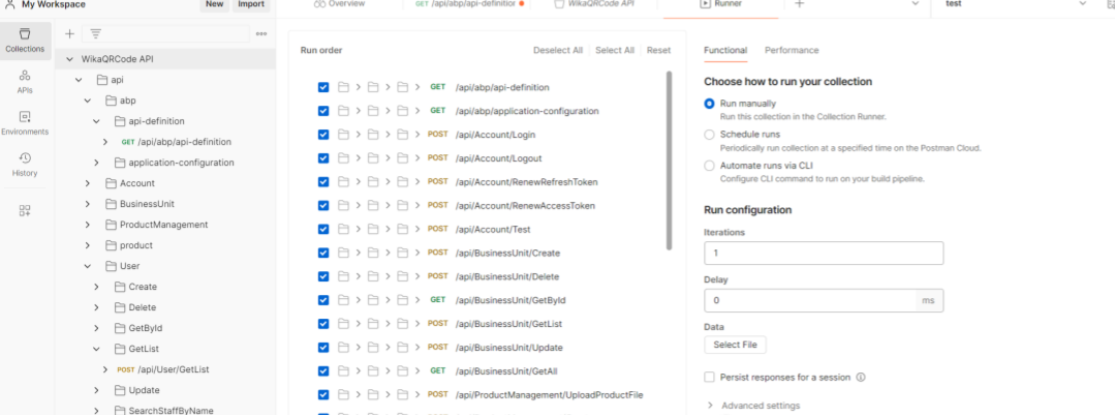Expand the Account folder chevron
Viewport: 1115px width, 415px height.
[x=87, y=183]
